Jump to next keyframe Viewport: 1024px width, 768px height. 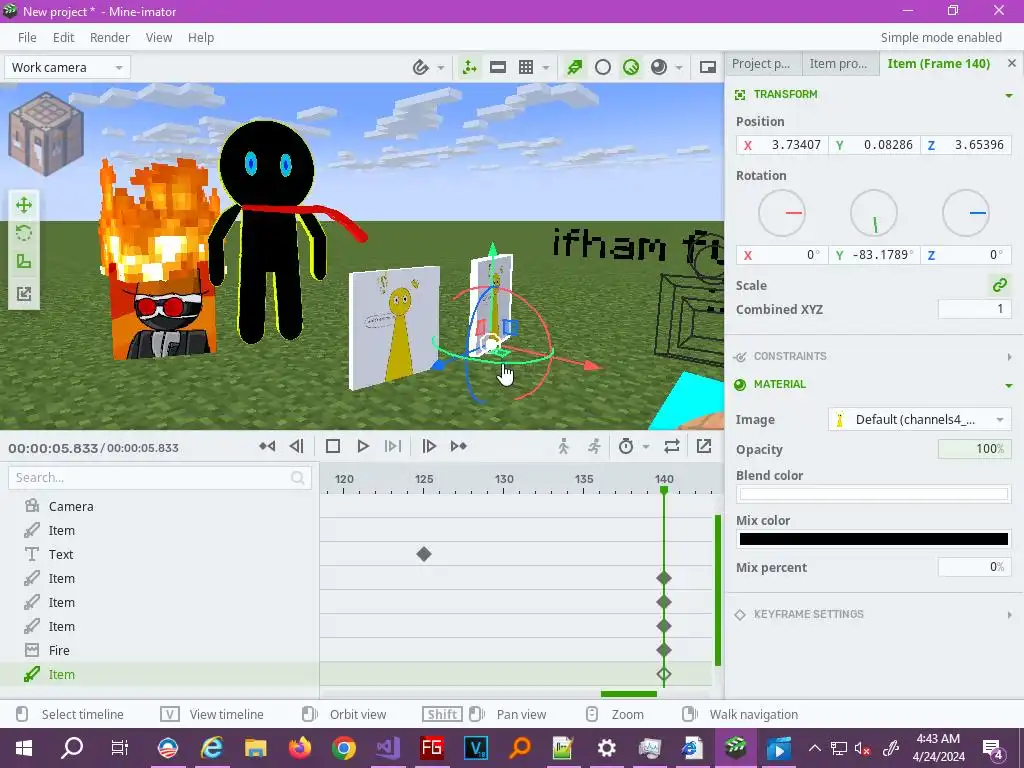(x=458, y=446)
